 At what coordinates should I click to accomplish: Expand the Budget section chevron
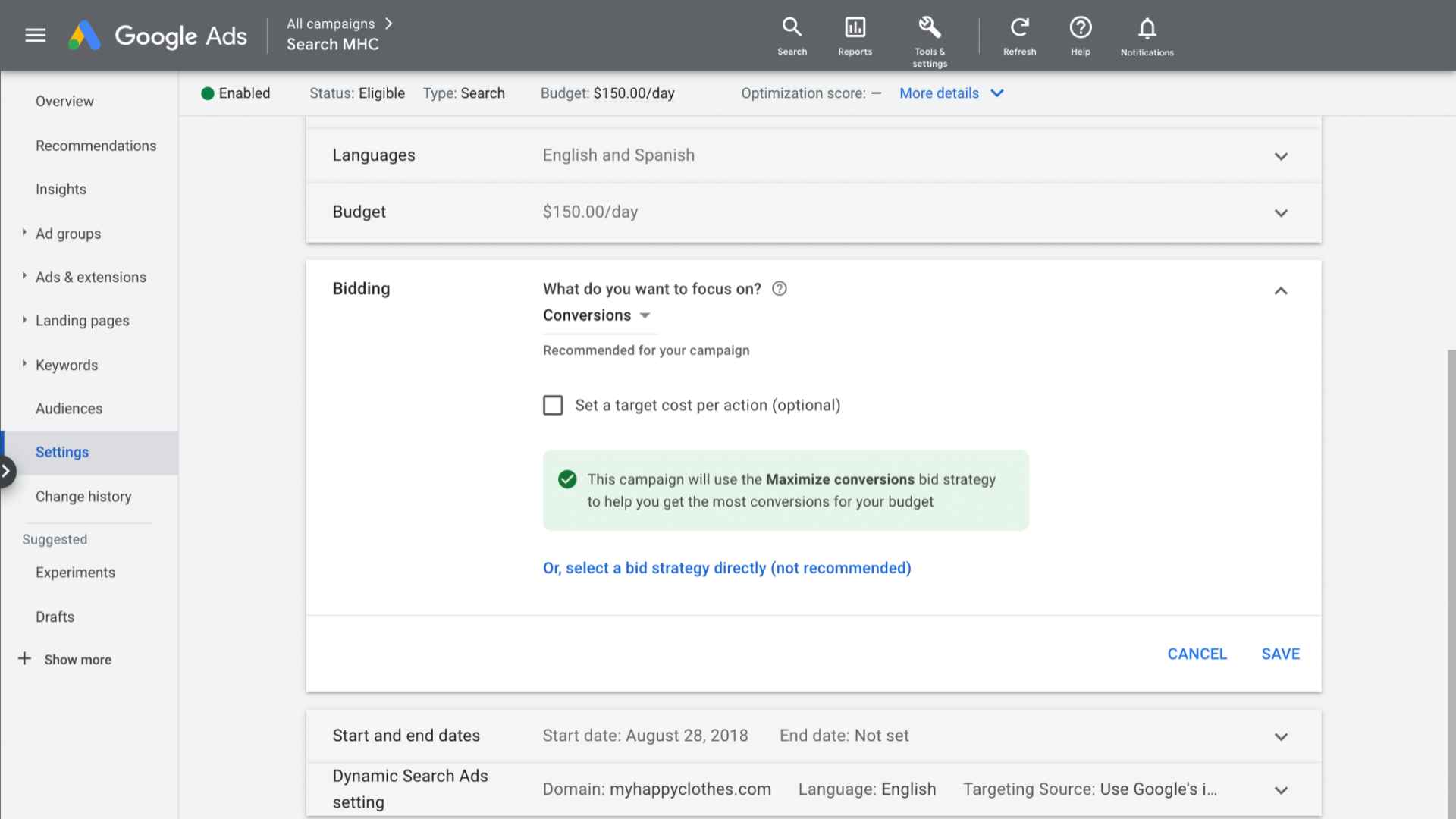point(1281,213)
